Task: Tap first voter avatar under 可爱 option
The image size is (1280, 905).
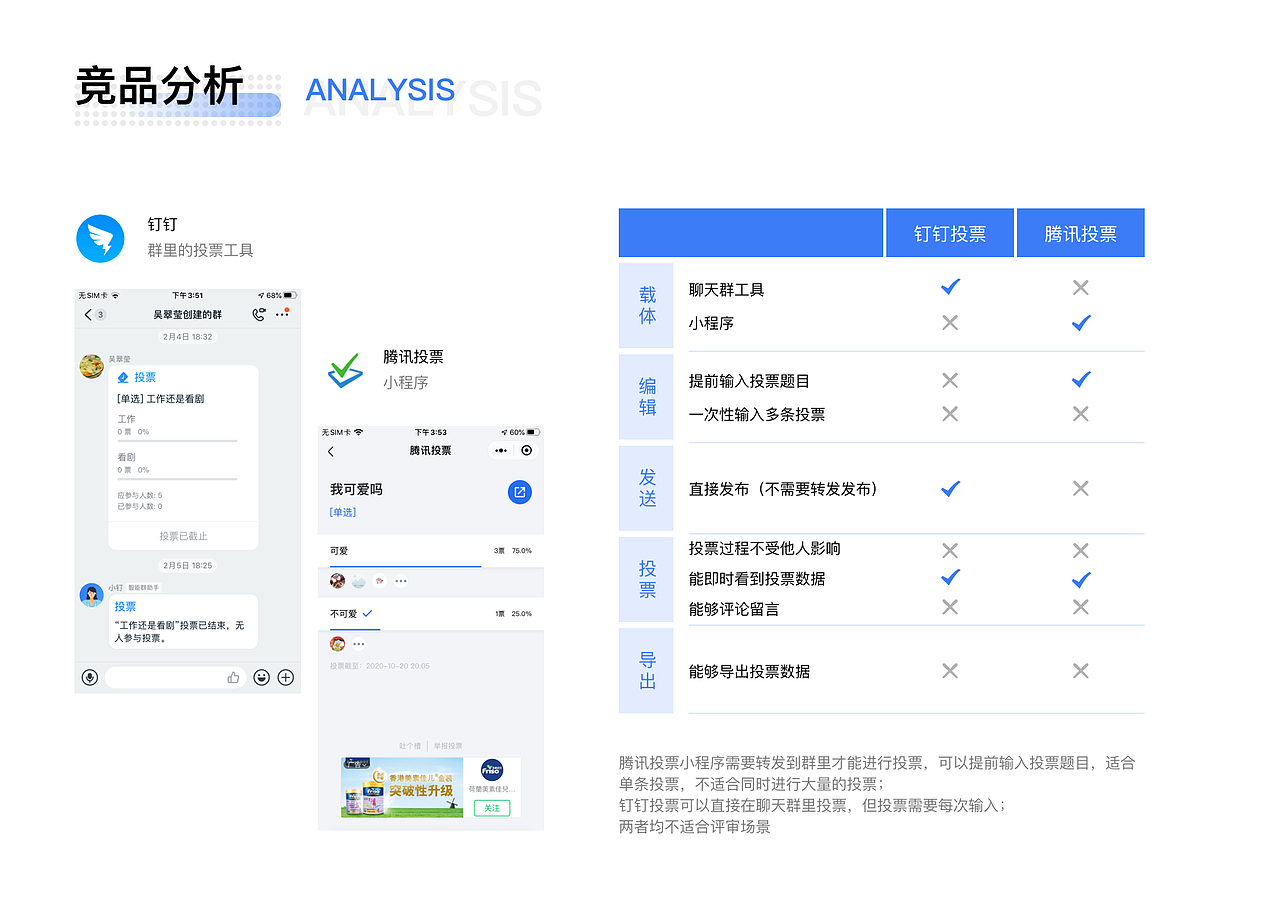Action: [337, 581]
